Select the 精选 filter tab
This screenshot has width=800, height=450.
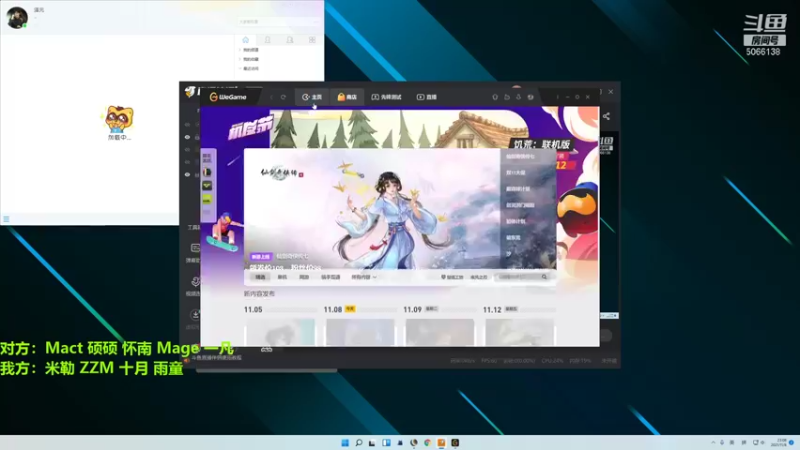260,277
